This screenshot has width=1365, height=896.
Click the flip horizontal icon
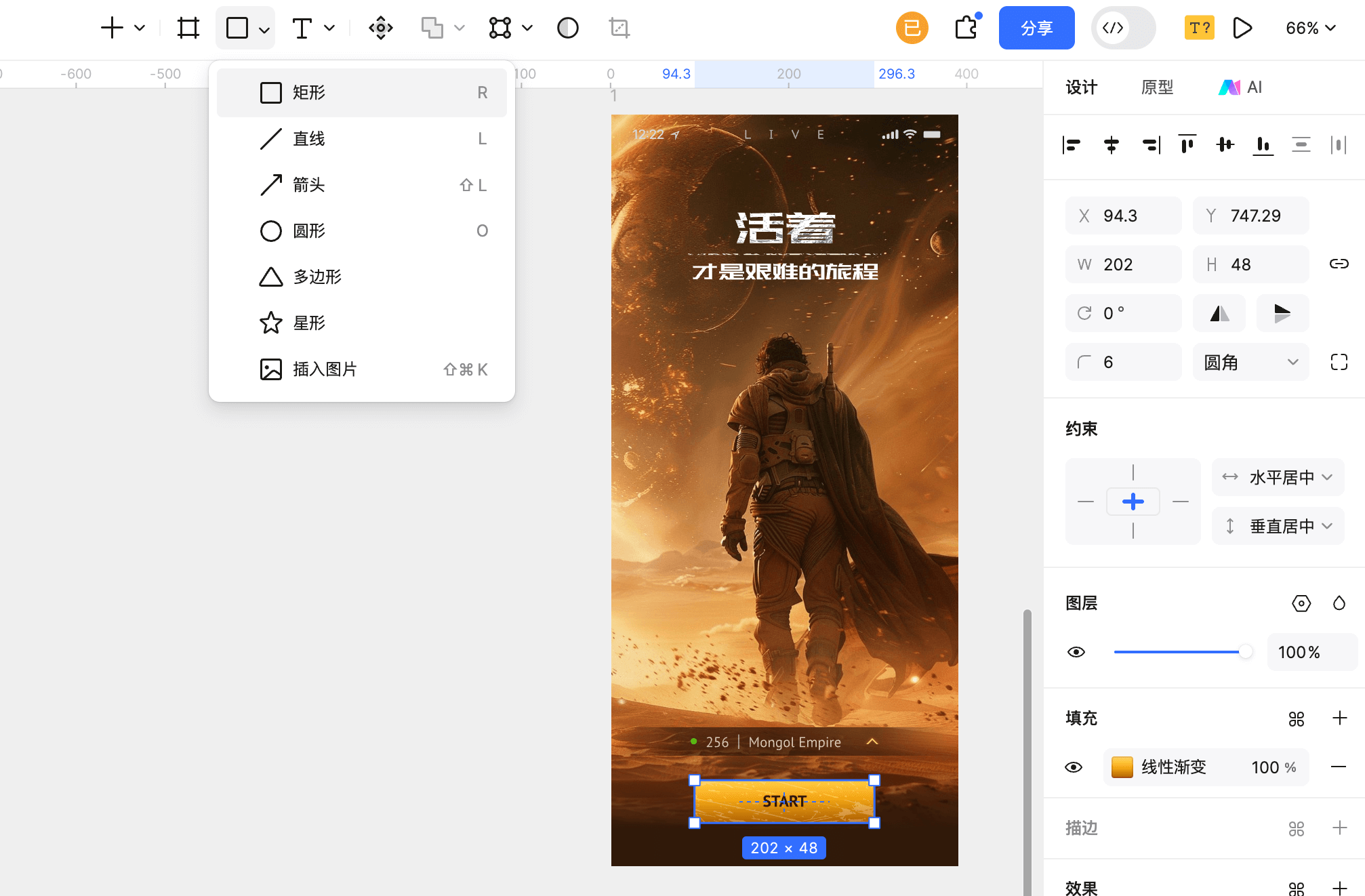click(1219, 313)
